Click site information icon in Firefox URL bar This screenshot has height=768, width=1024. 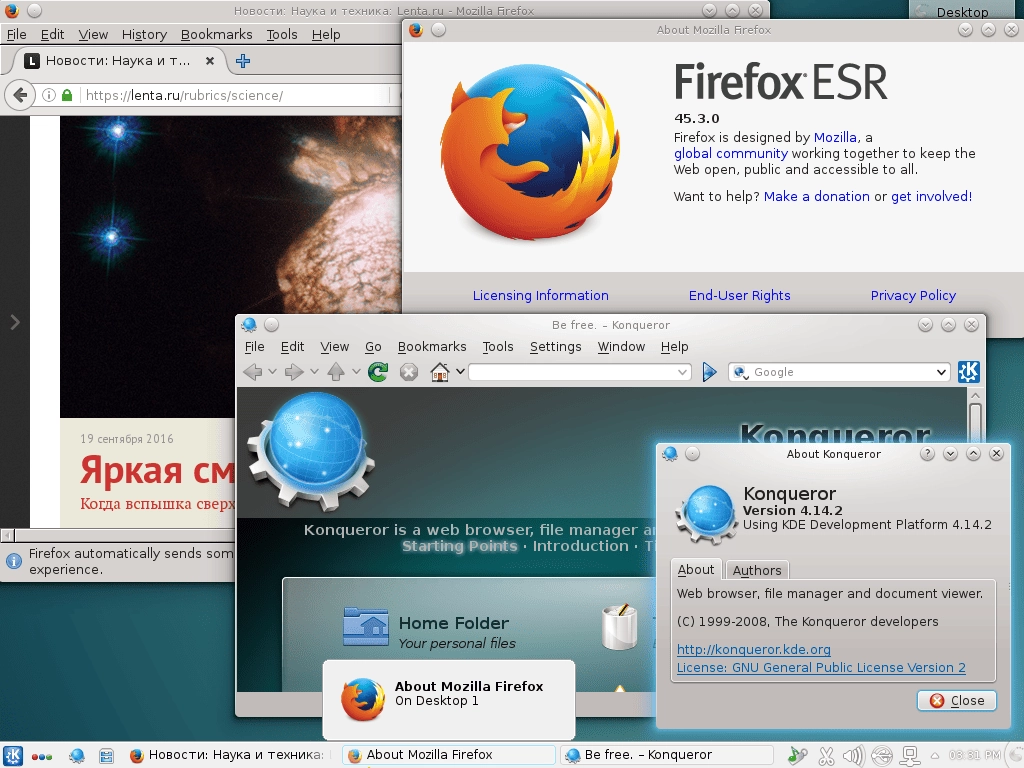coord(49,95)
